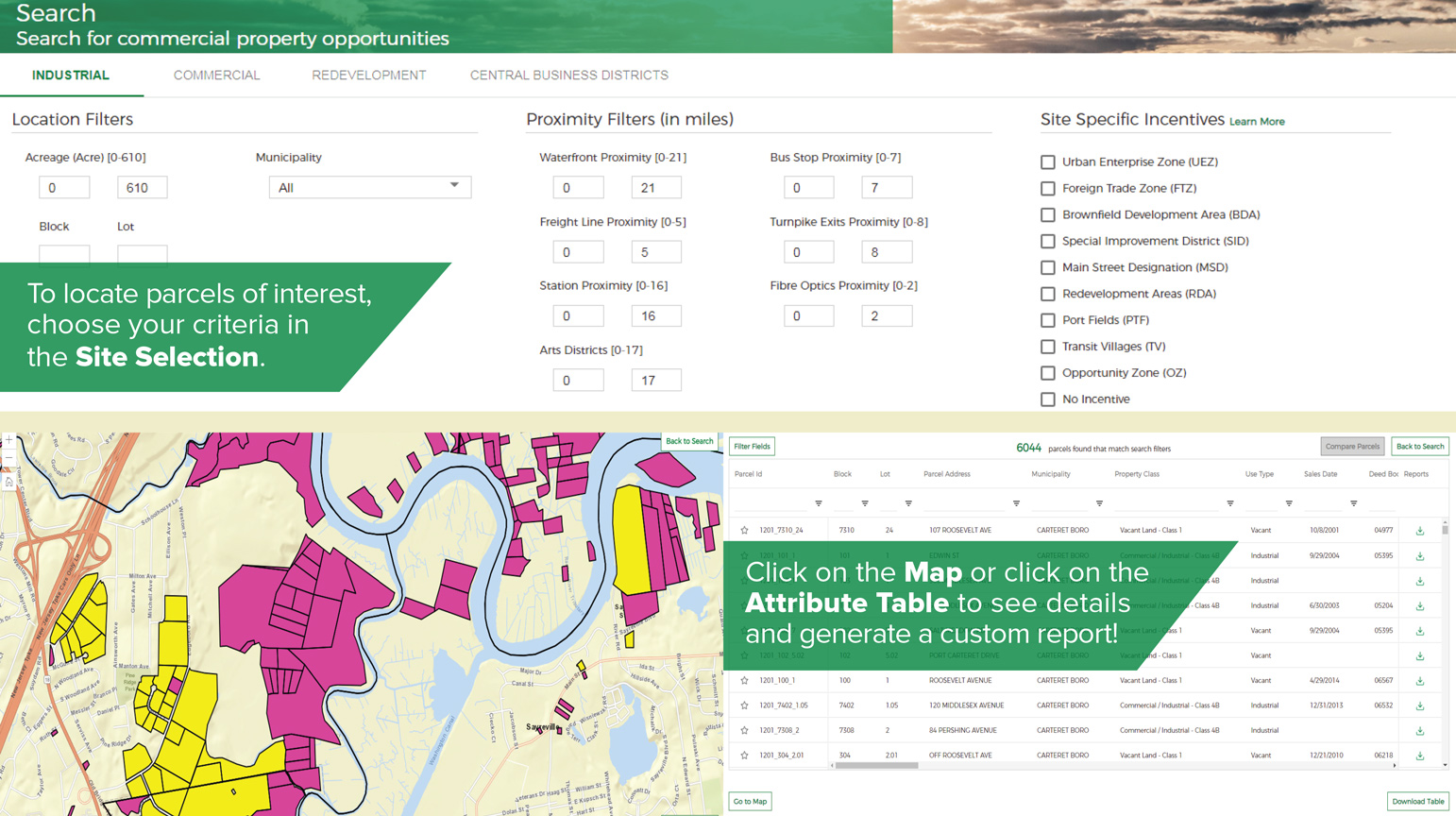Check Foreign Trade Zone (FTZ)
Screen dimensions: 1456x816
[x=1048, y=189]
